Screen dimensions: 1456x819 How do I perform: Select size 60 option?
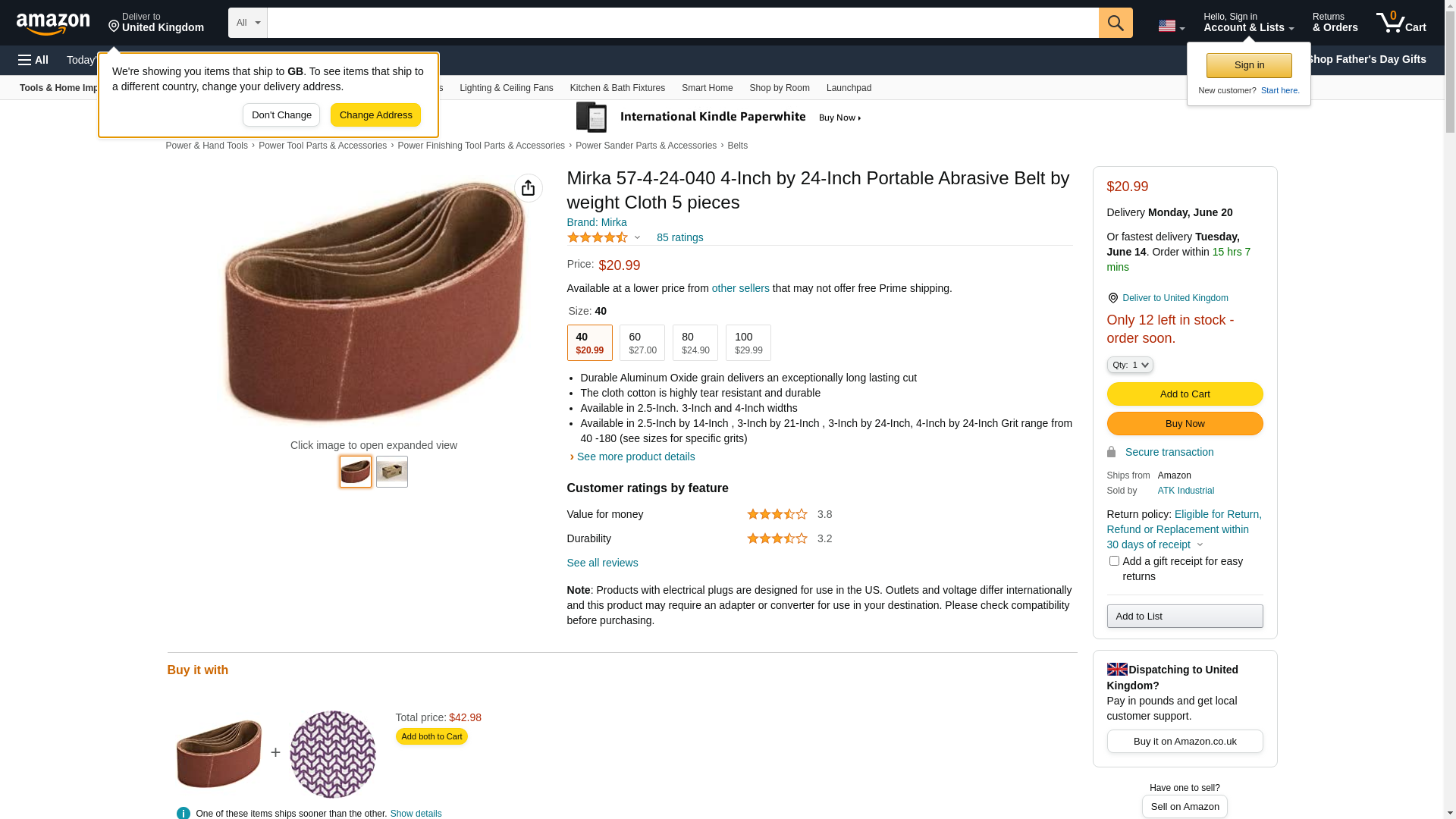642,343
